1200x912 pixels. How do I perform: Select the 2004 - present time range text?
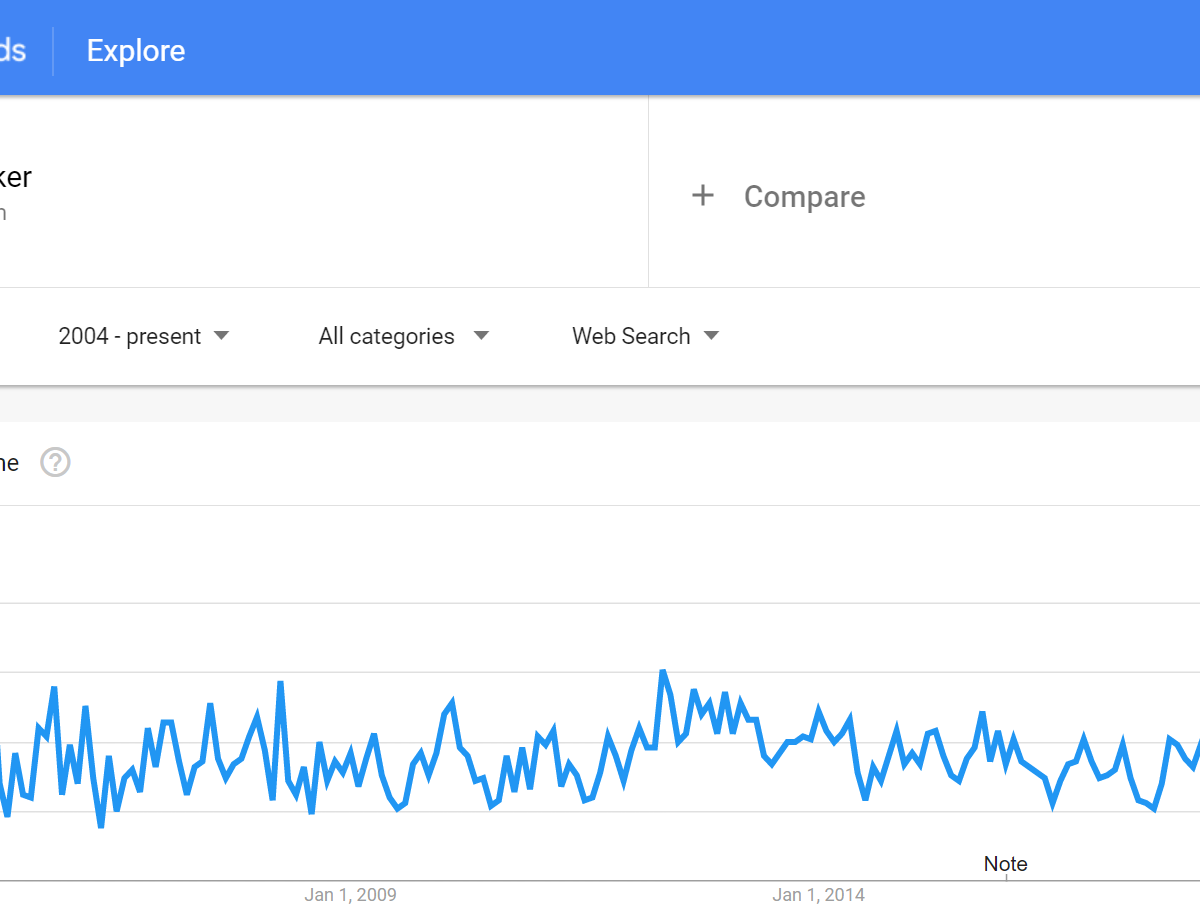tap(130, 336)
